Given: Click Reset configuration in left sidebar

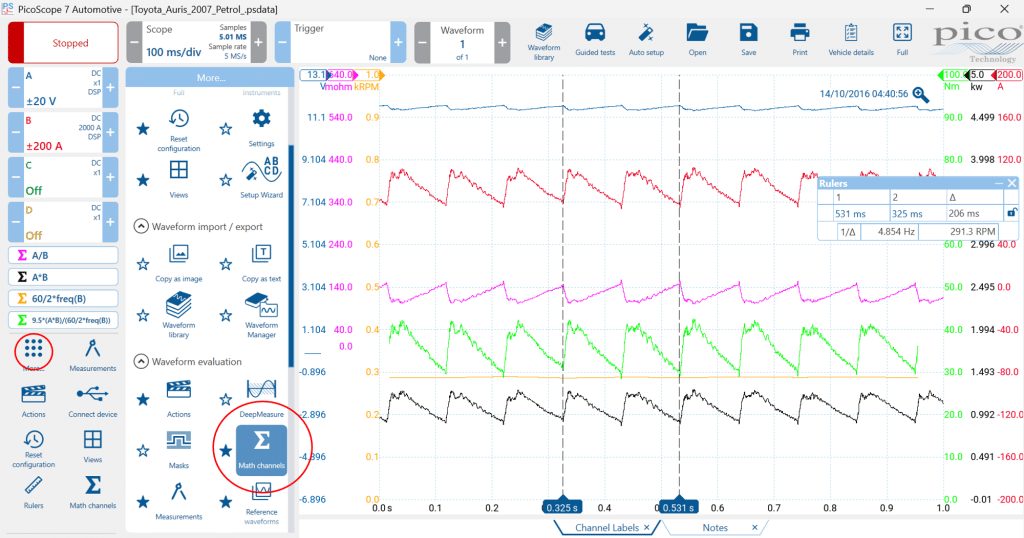Looking at the screenshot, I should (x=33, y=449).
